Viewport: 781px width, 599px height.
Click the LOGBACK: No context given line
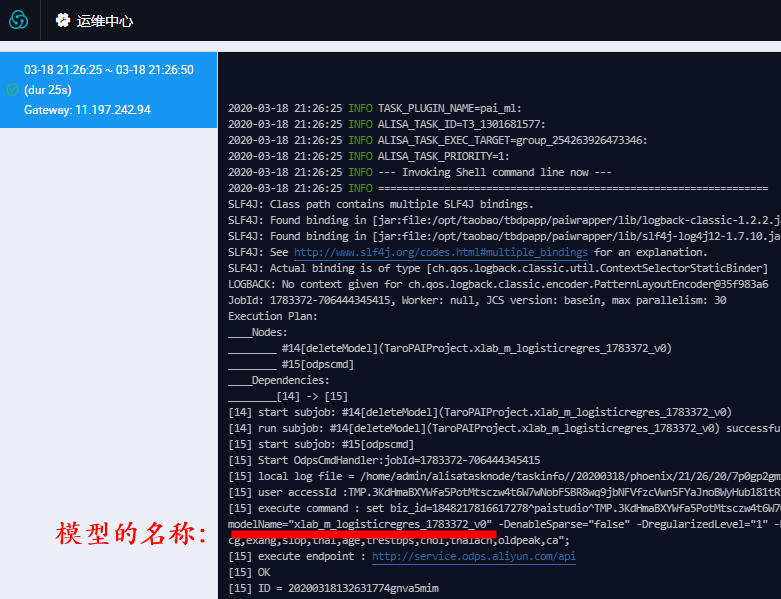[498, 284]
